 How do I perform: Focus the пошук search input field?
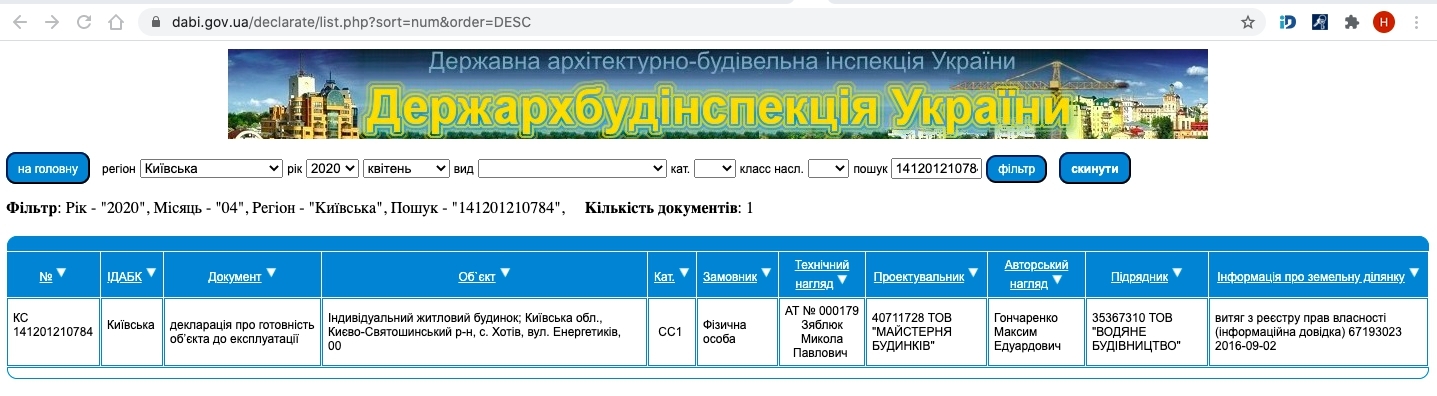tap(937, 169)
